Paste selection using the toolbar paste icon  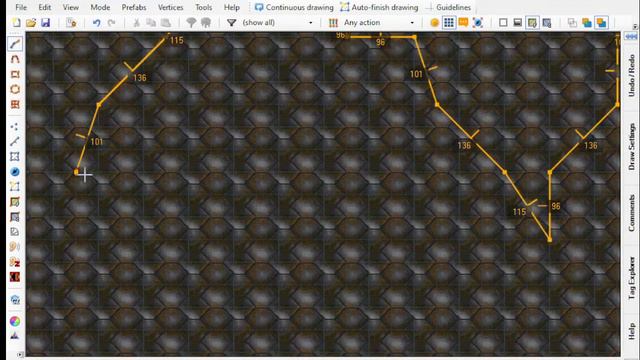point(166,23)
